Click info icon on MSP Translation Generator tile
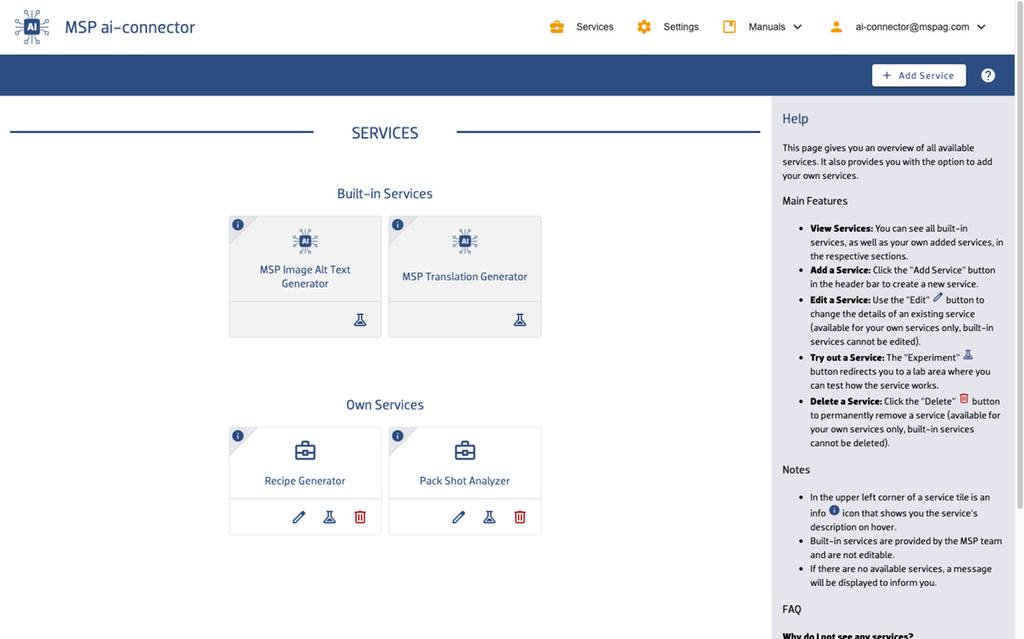The height and width of the screenshot is (639, 1024). click(397, 225)
